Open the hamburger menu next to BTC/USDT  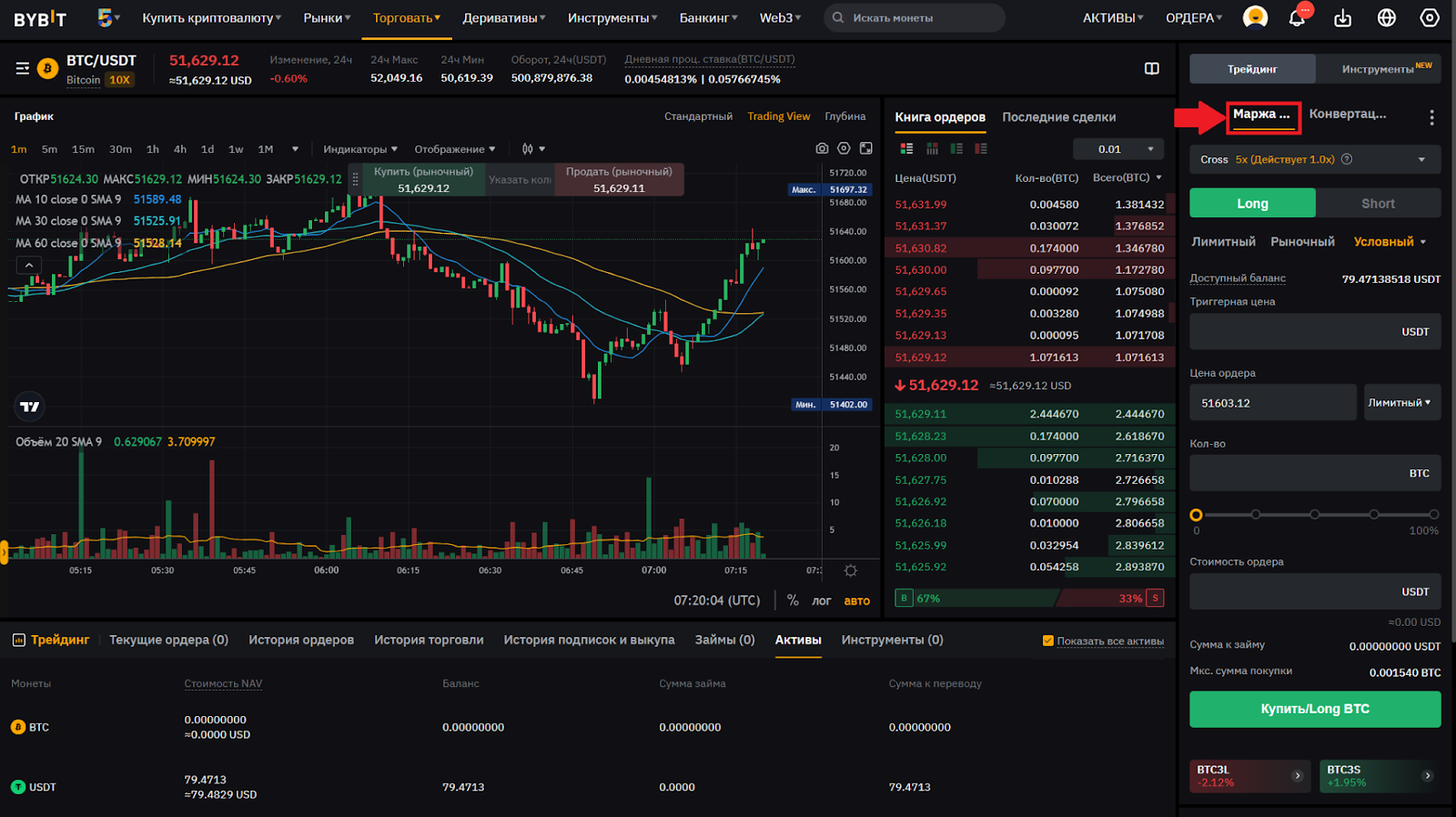pyautogui.click(x=23, y=68)
